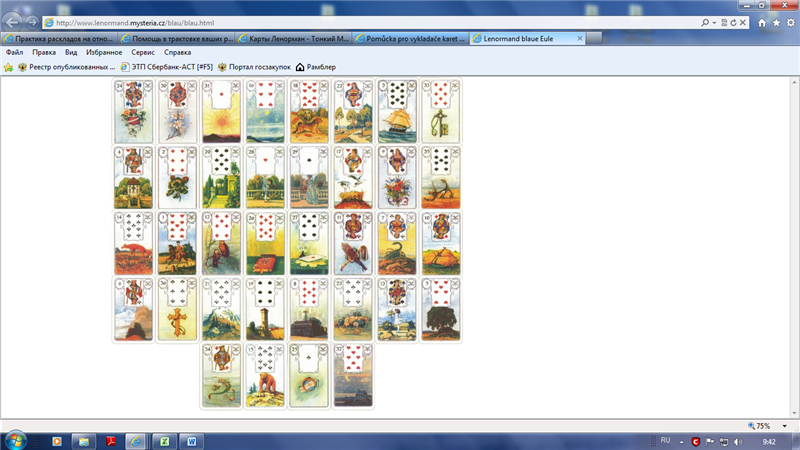Select card 24 Heart
This screenshot has height=450, width=800.
click(x=133, y=111)
